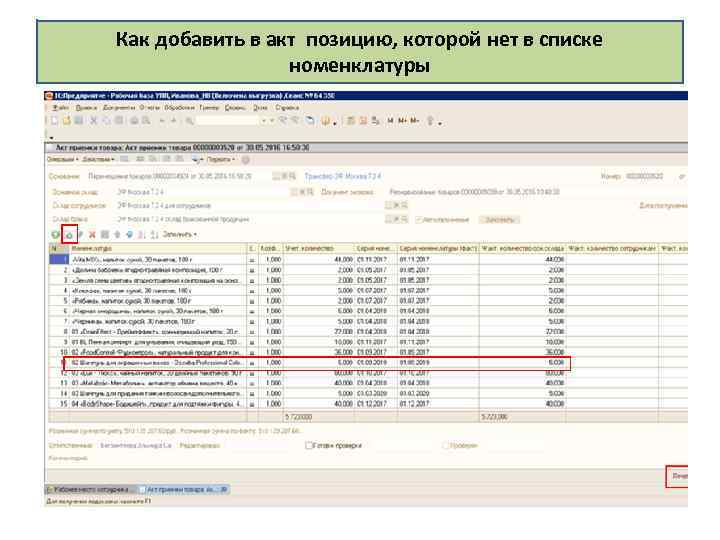This screenshot has height=540, width=720.
Task: Click the Серия номенклатуры (факт) column header
Action: click(438, 248)
